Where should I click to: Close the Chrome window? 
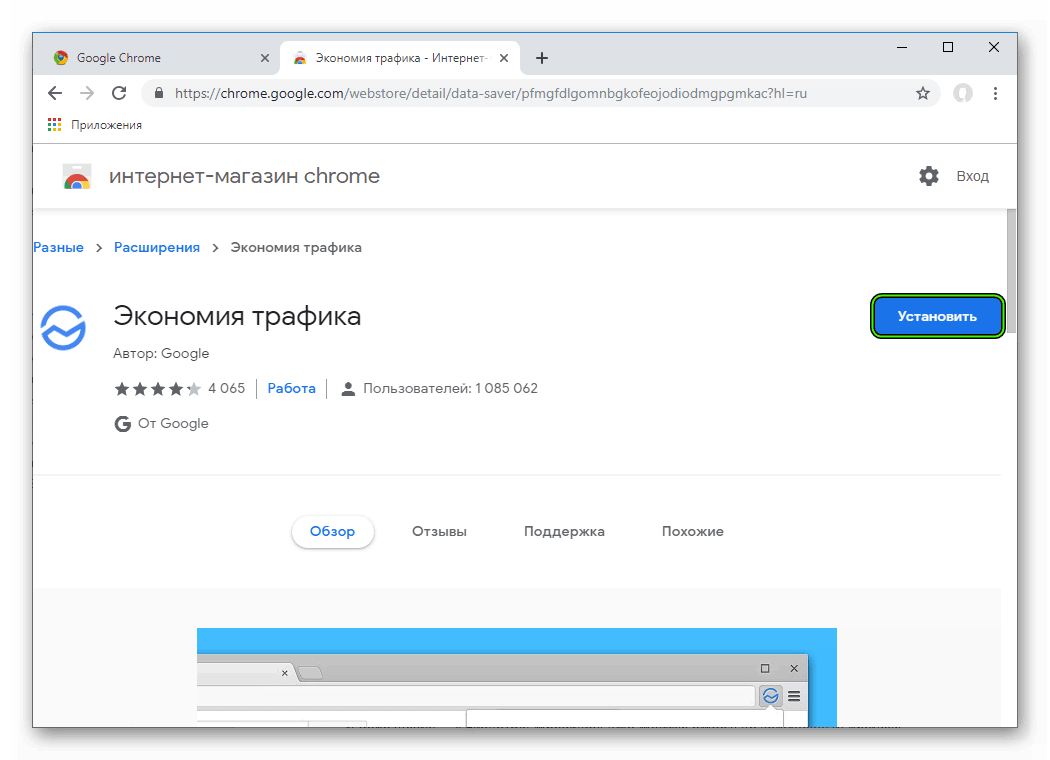(x=994, y=47)
